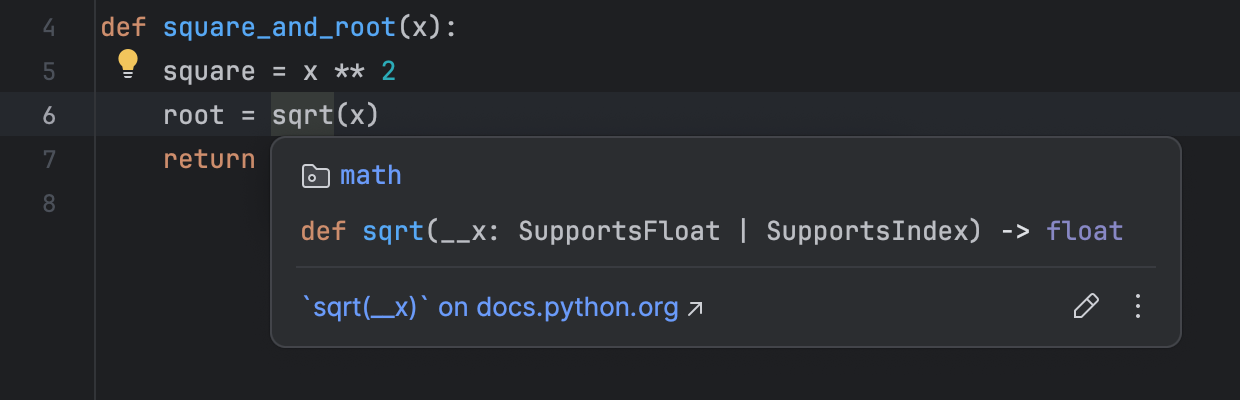This screenshot has height=400, width=1240.
Task: Click line number 7 in the gutter
Action: (50, 159)
